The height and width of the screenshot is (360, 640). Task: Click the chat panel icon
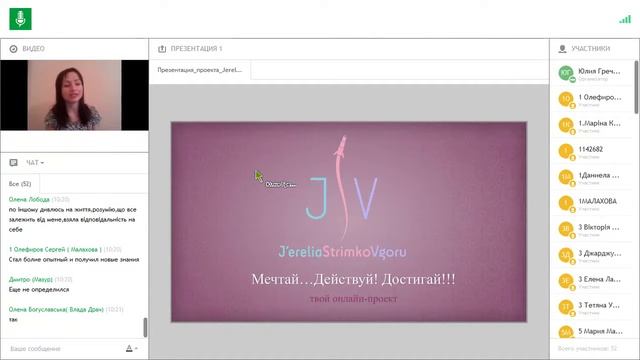pyautogui.click(x=13, y=162)
